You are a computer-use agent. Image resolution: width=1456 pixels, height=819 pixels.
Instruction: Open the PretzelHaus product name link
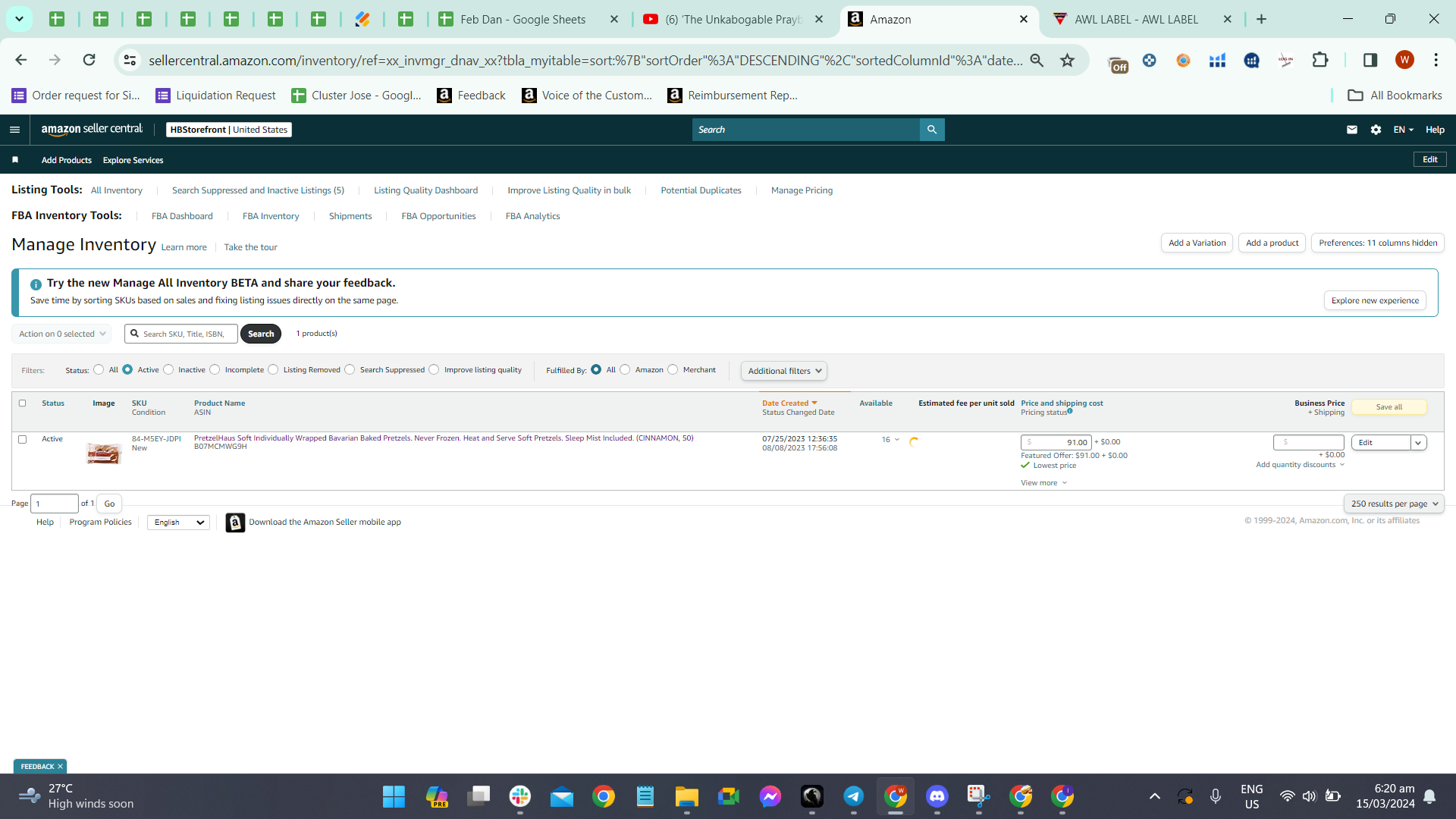point(444,438)
